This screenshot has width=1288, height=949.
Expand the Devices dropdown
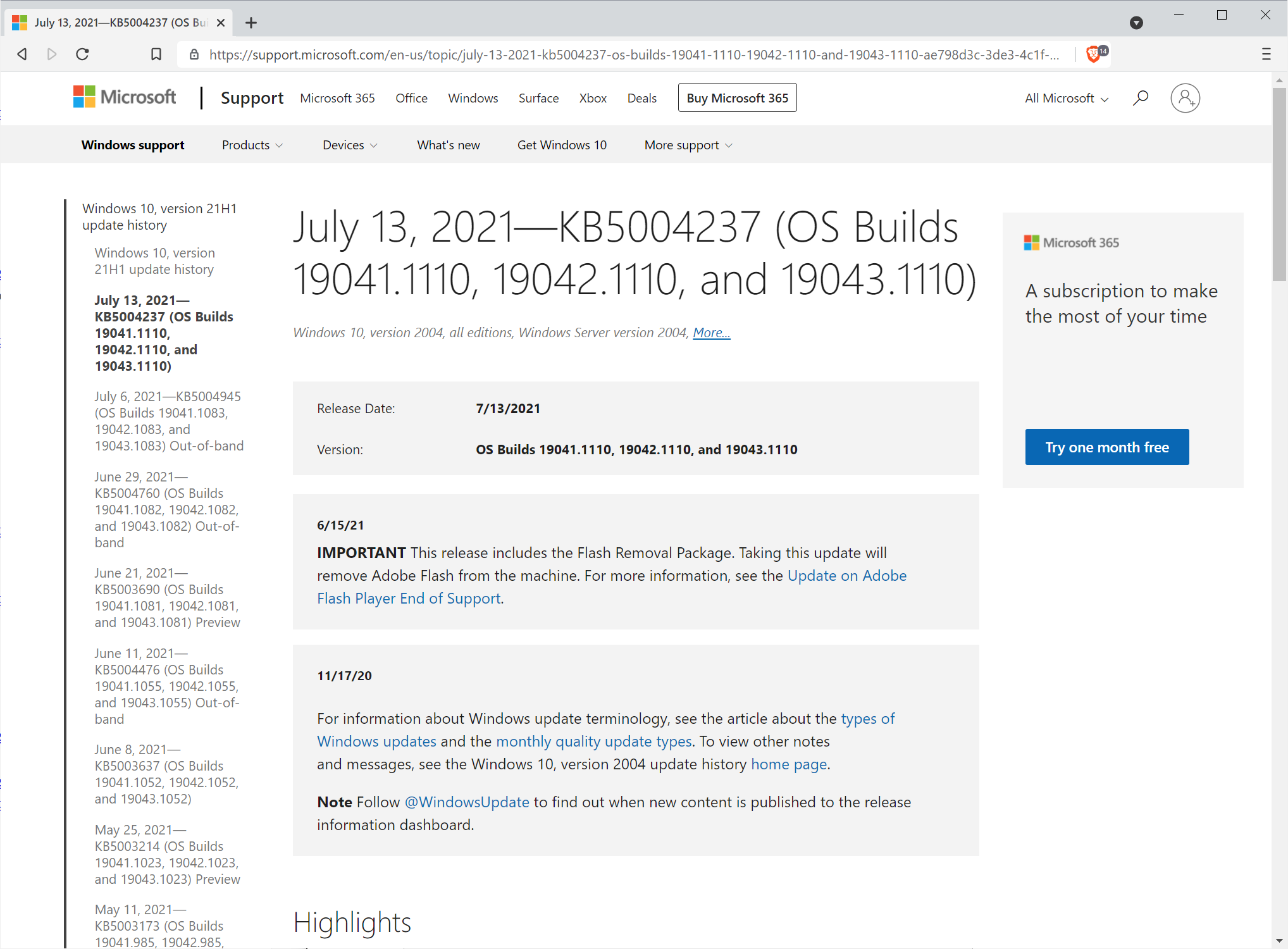click(x=350, y=146)
